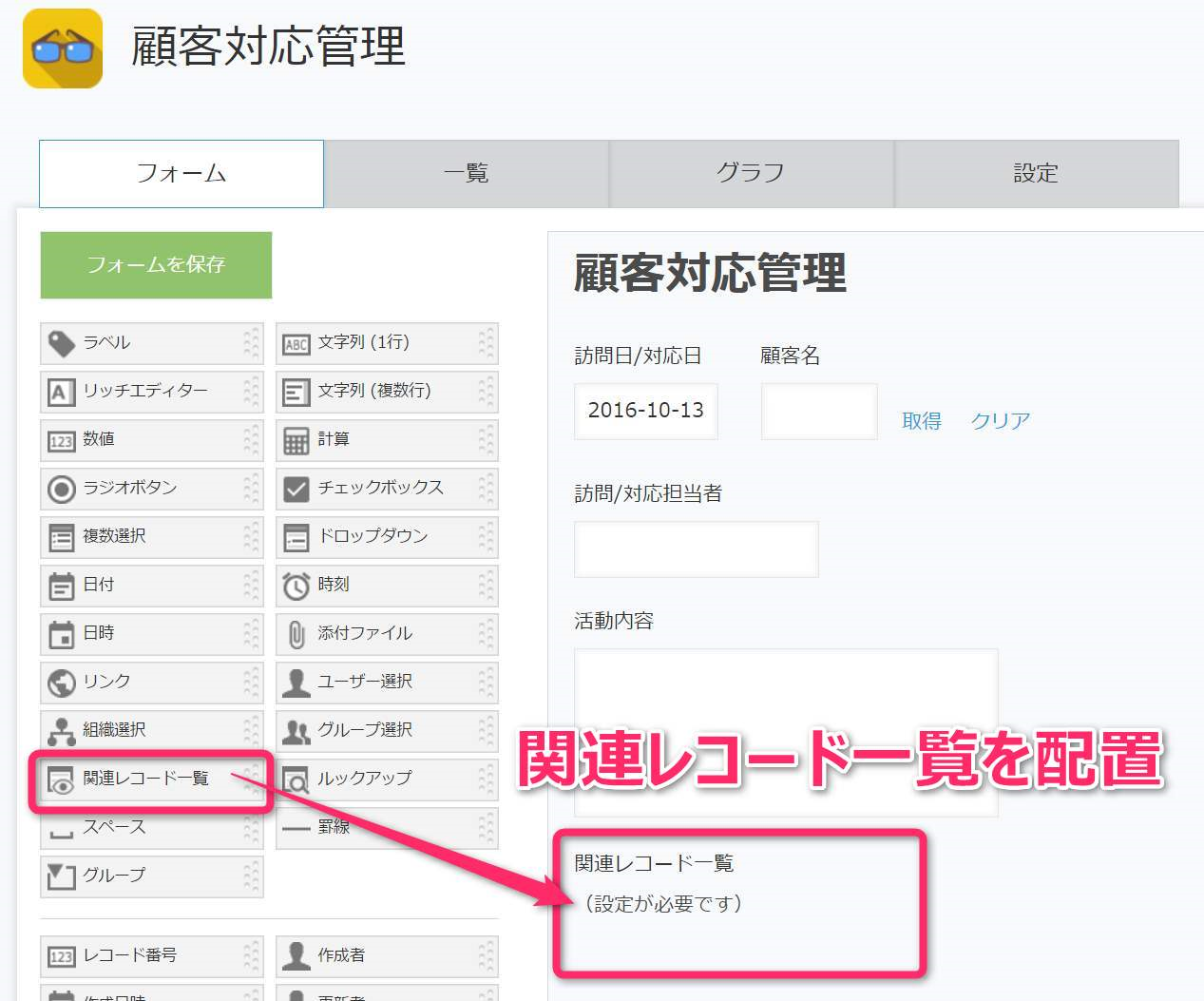This screenshot has height=1001, width=1204.
Task: Select the placed 関連レコード一覧 form field
Action: click(739, 902)
